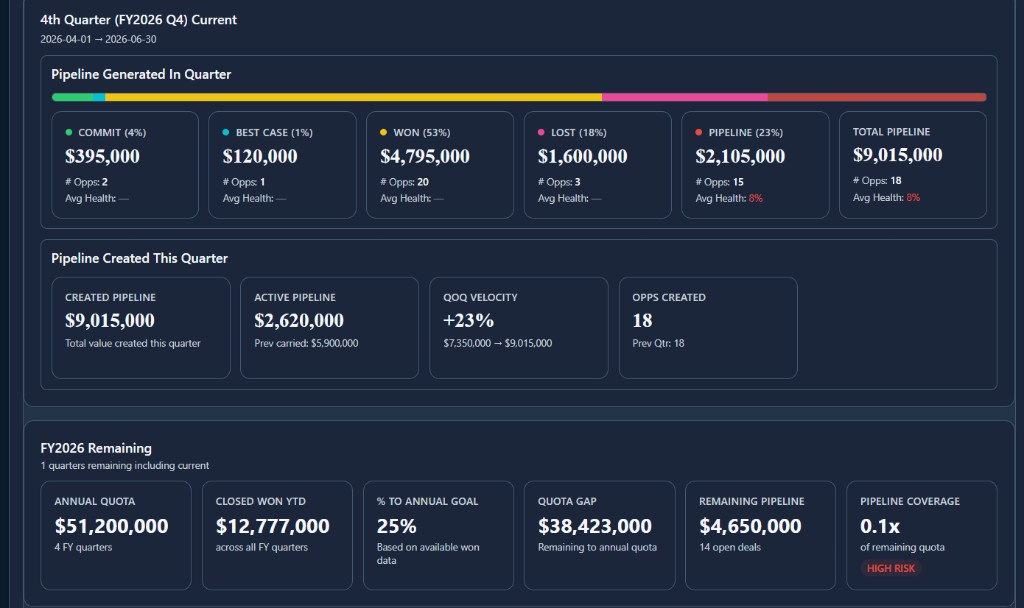Click the '# Opps: 20' text in Won card

404,182
